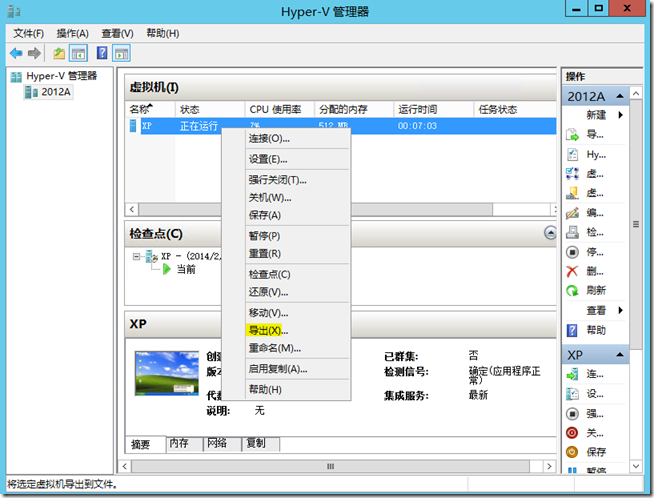
Task: Open the Action (操作) menu
Action: [x=73, y=33]
